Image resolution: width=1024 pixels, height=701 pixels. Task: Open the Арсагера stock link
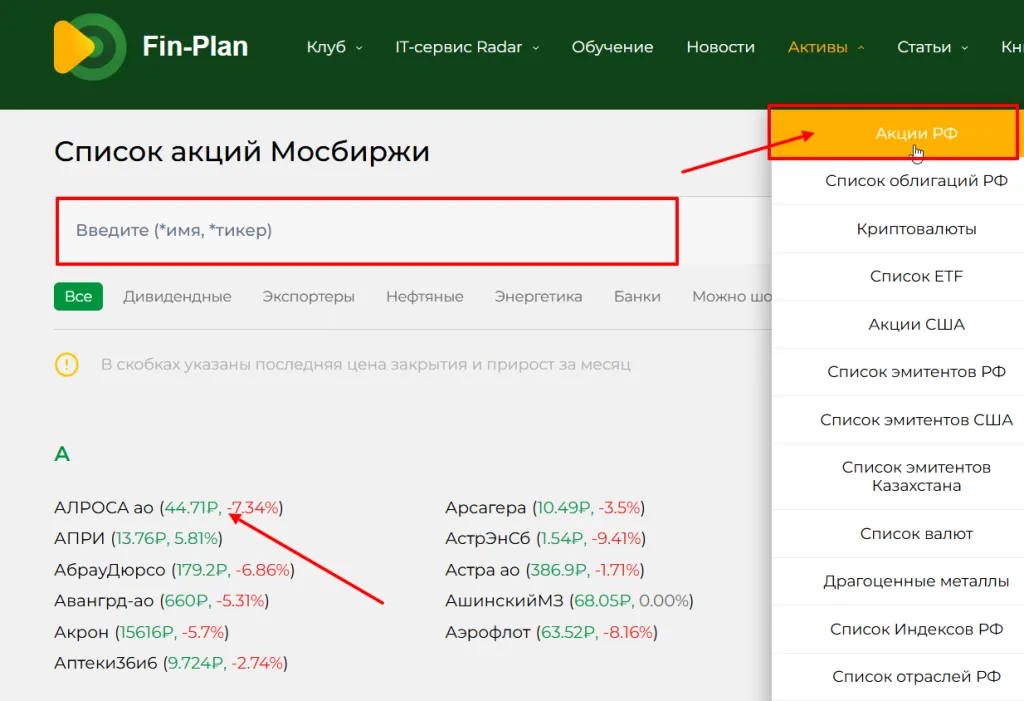point(485,508)
